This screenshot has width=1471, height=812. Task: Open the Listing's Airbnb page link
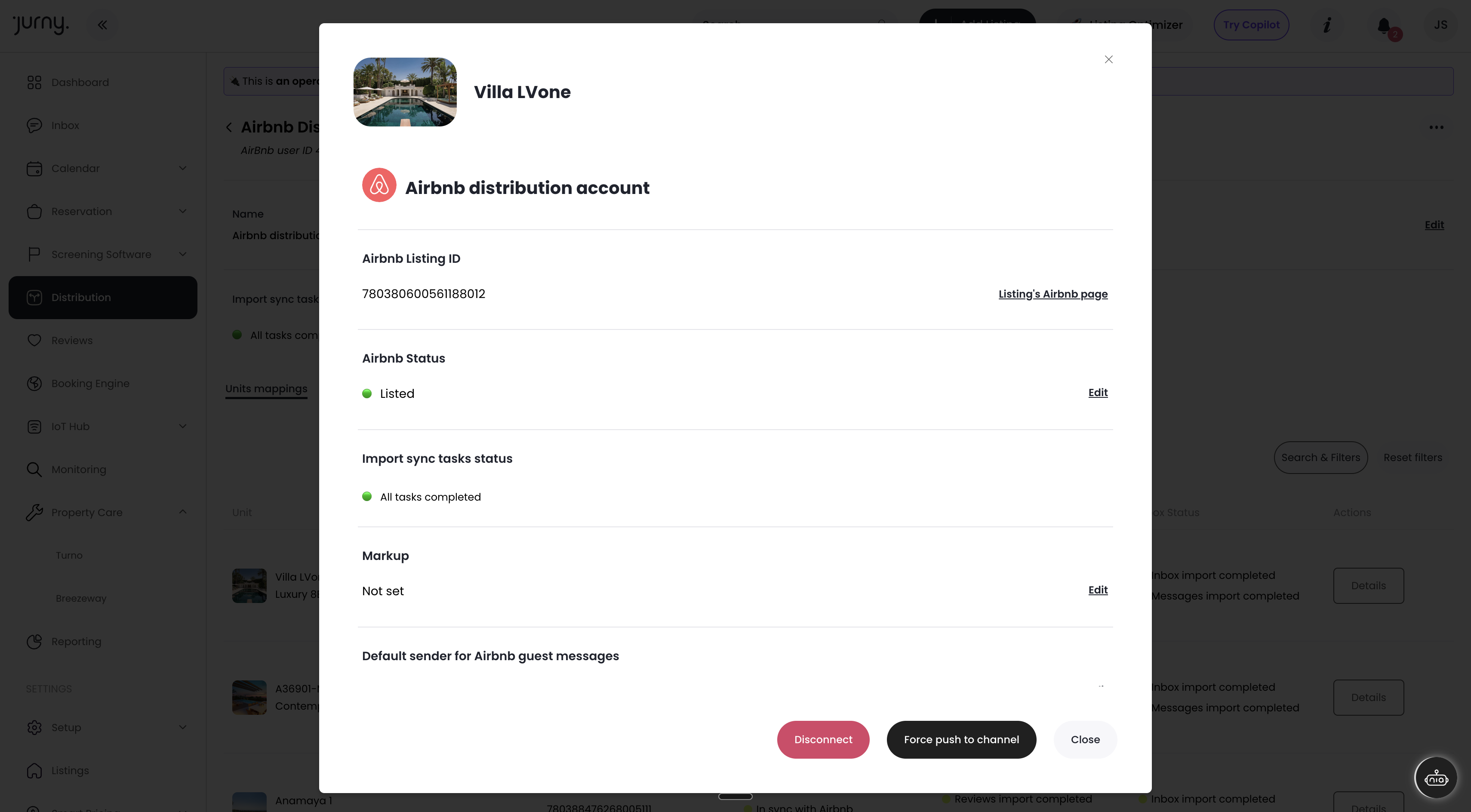pos(1052,294)
